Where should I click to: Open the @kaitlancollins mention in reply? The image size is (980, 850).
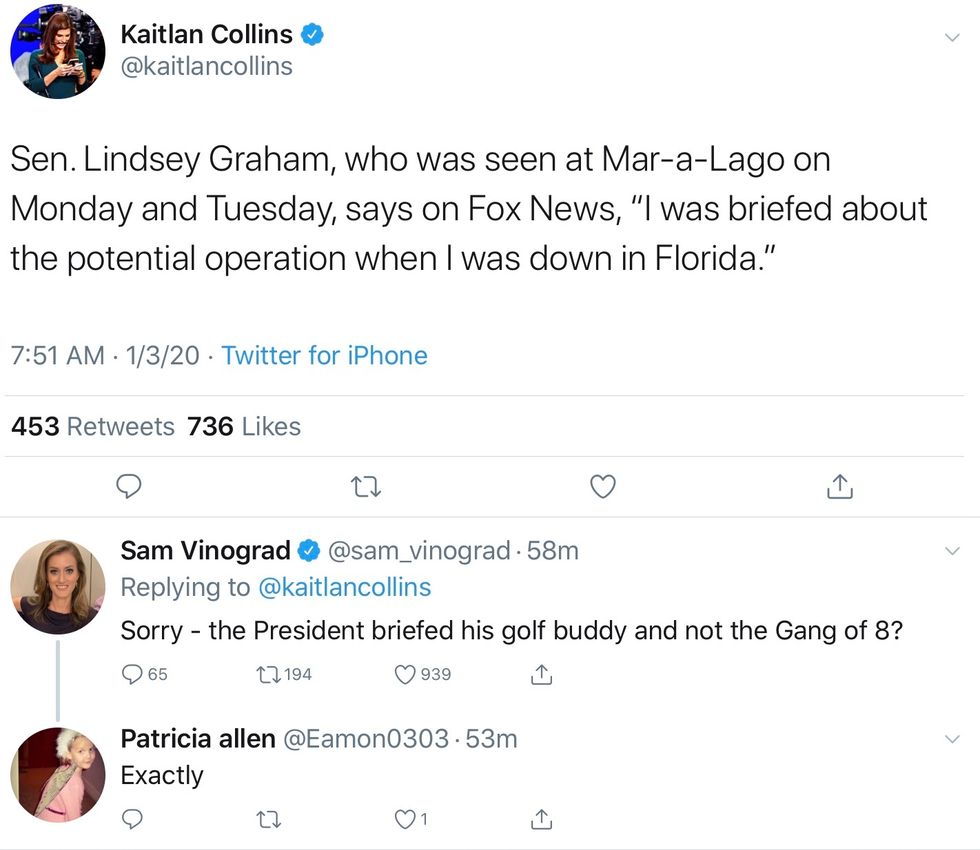coord(345,587)
